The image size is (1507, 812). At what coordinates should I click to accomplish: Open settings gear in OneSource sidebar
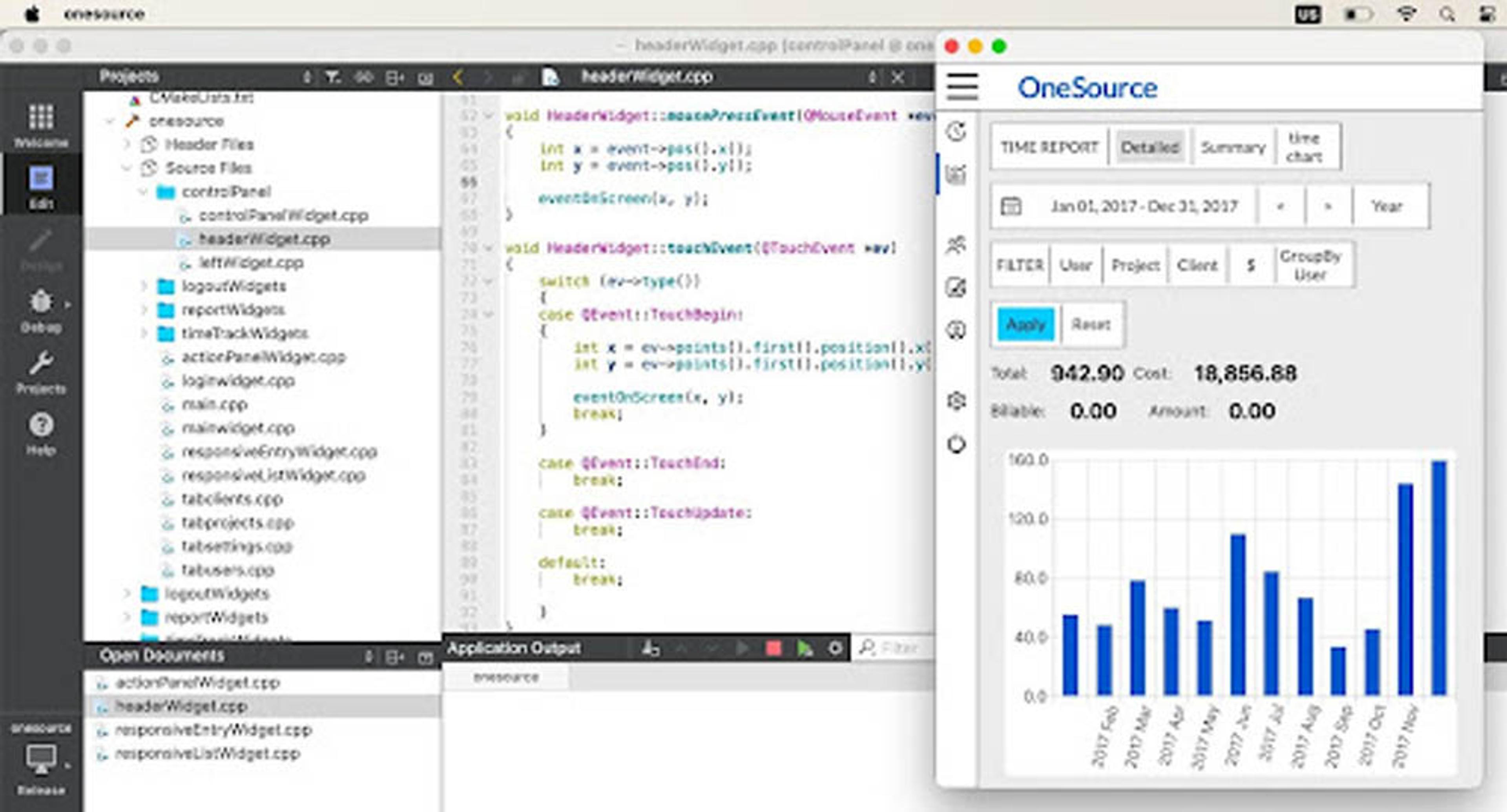956,401
